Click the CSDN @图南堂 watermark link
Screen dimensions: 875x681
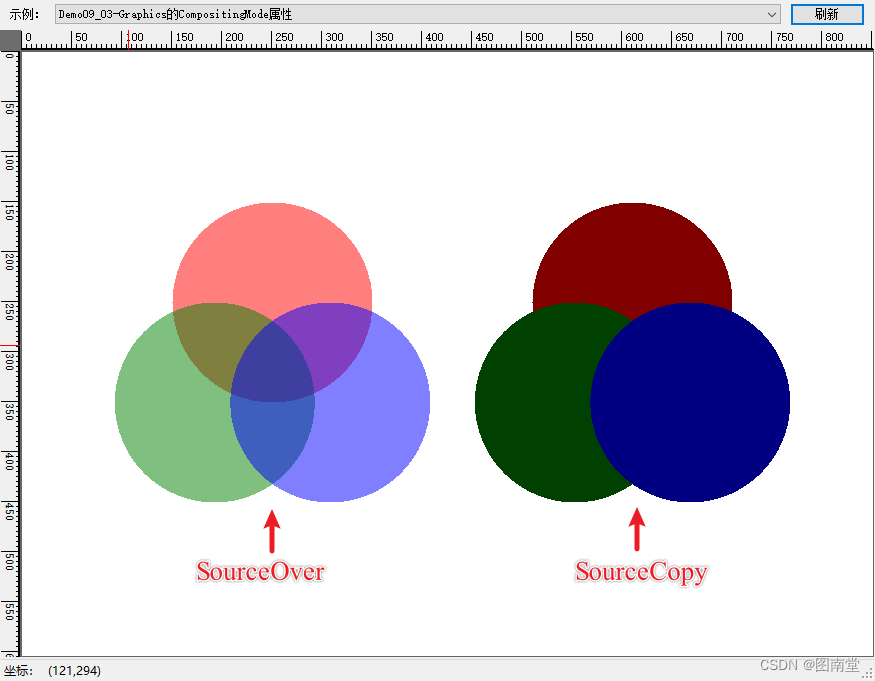[808, 664]
